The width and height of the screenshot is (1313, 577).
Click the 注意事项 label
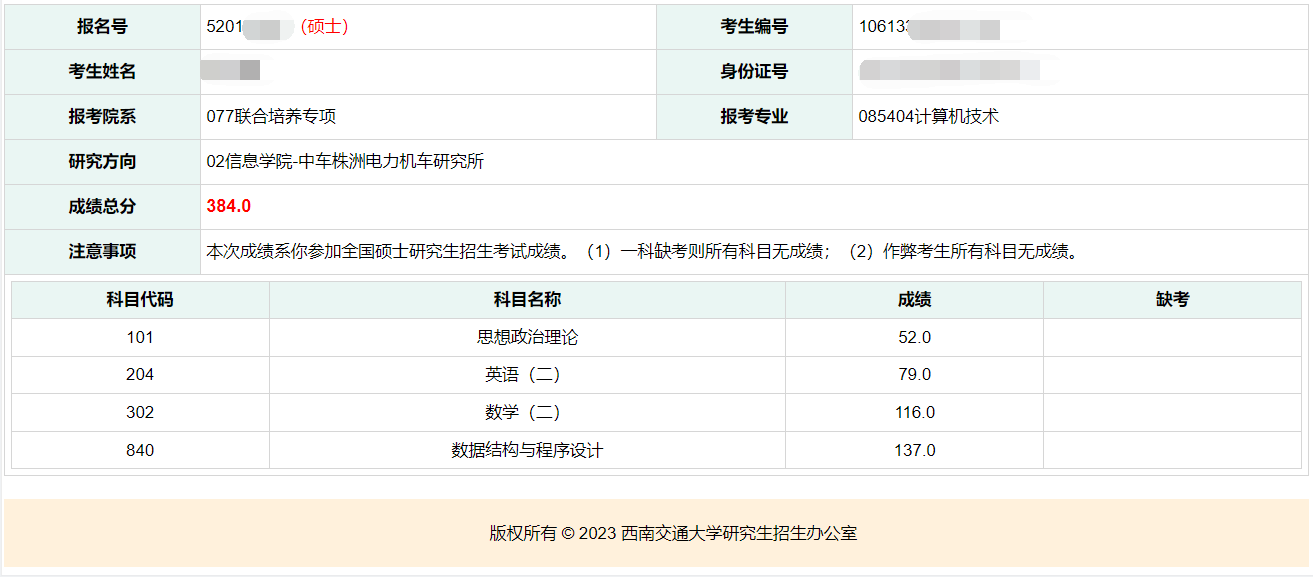102,252
